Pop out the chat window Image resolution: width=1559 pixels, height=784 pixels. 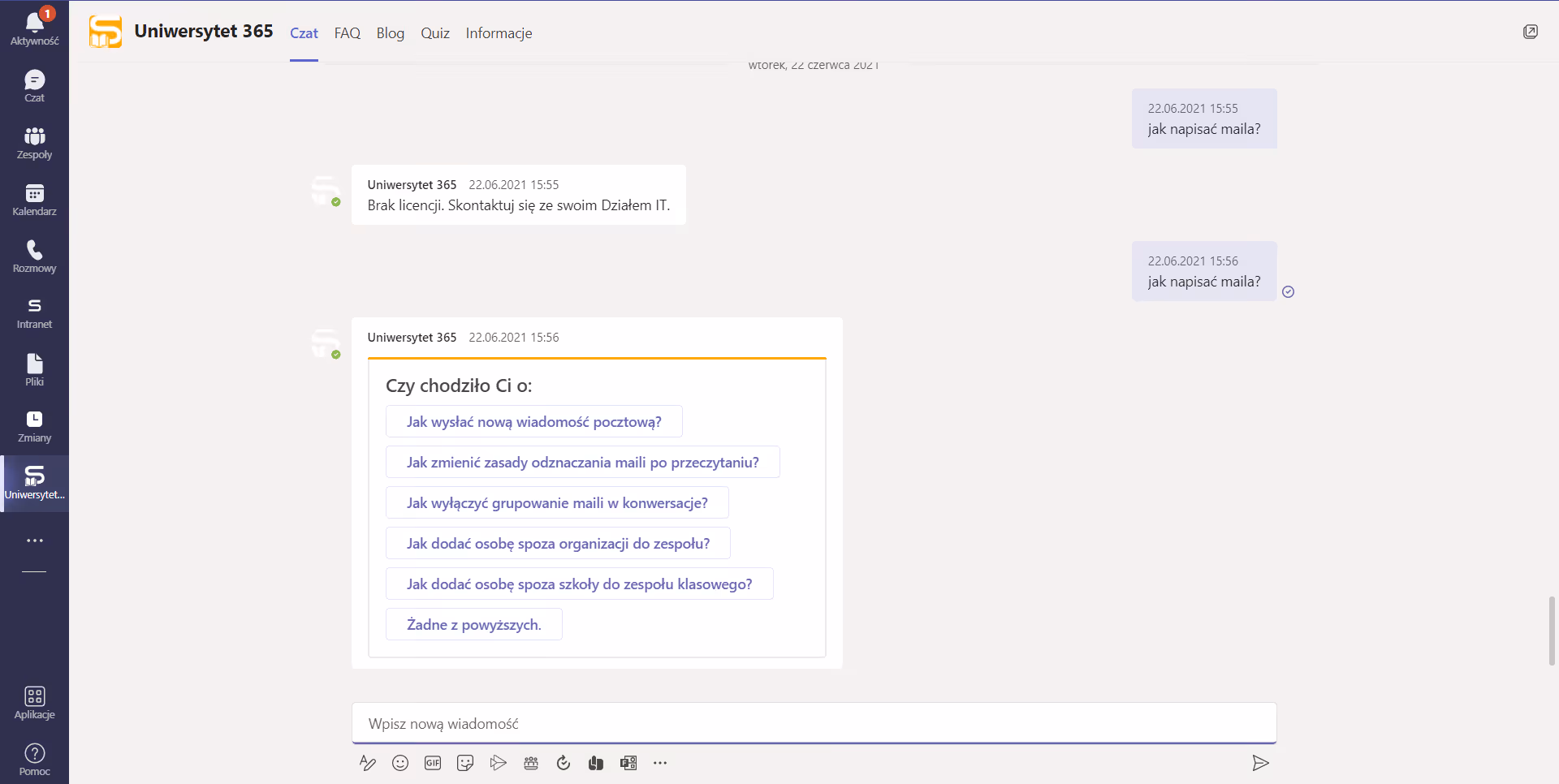click(x=1531, y=32)
